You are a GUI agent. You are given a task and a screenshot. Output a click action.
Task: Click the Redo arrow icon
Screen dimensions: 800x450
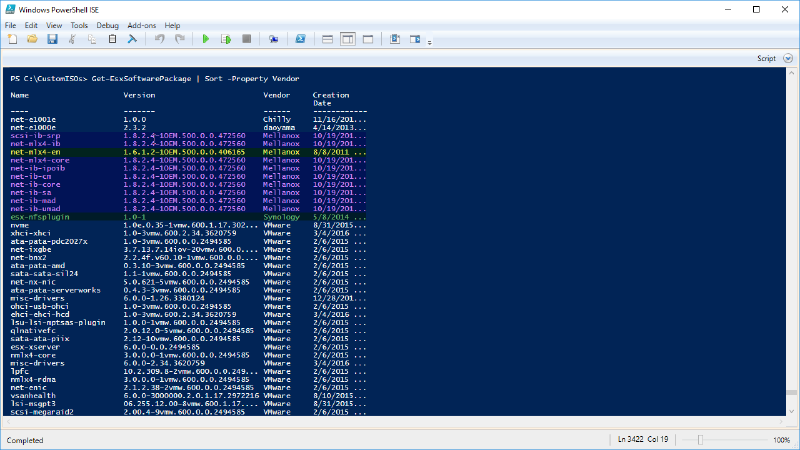(x=180, y=39)
